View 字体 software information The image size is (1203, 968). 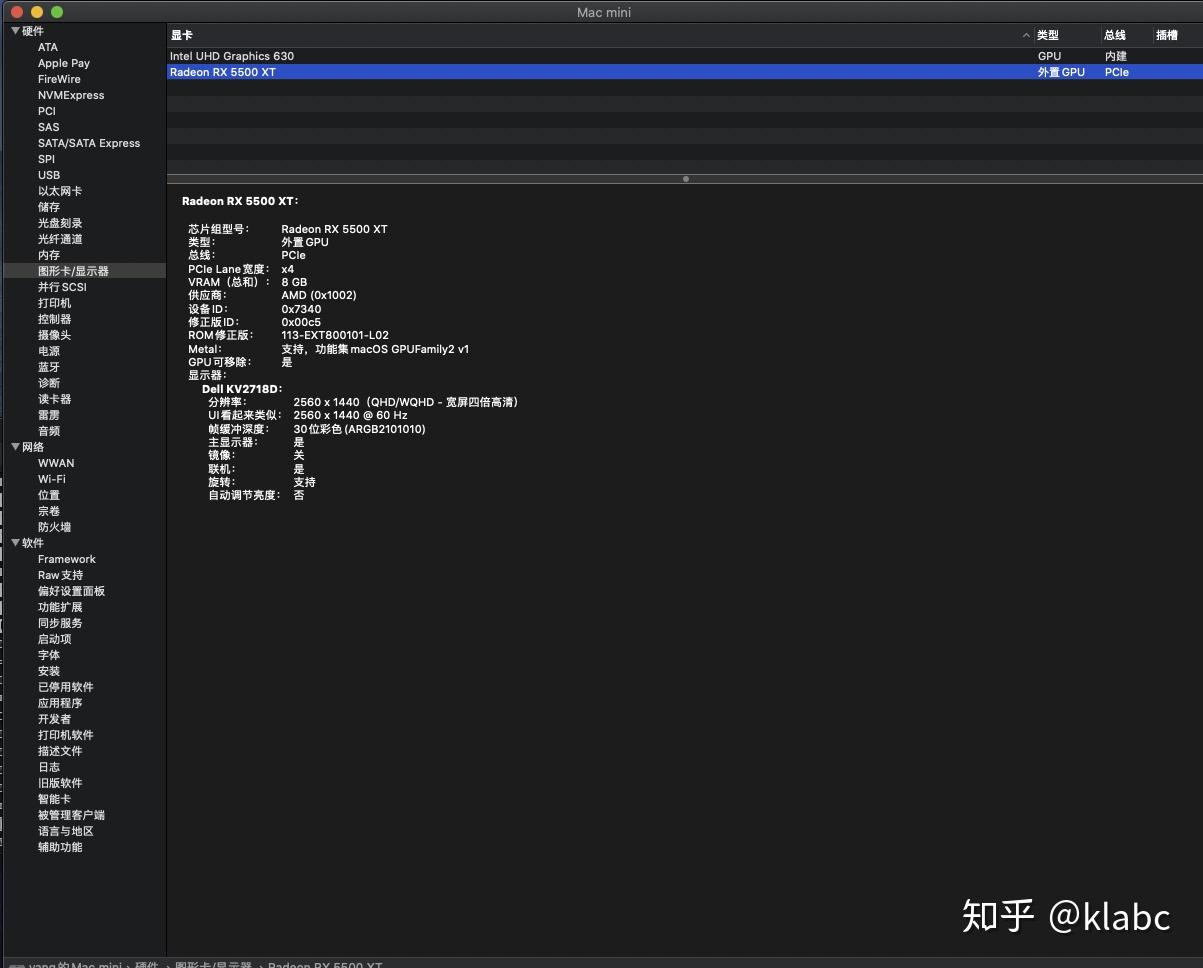tap(48, 655)
